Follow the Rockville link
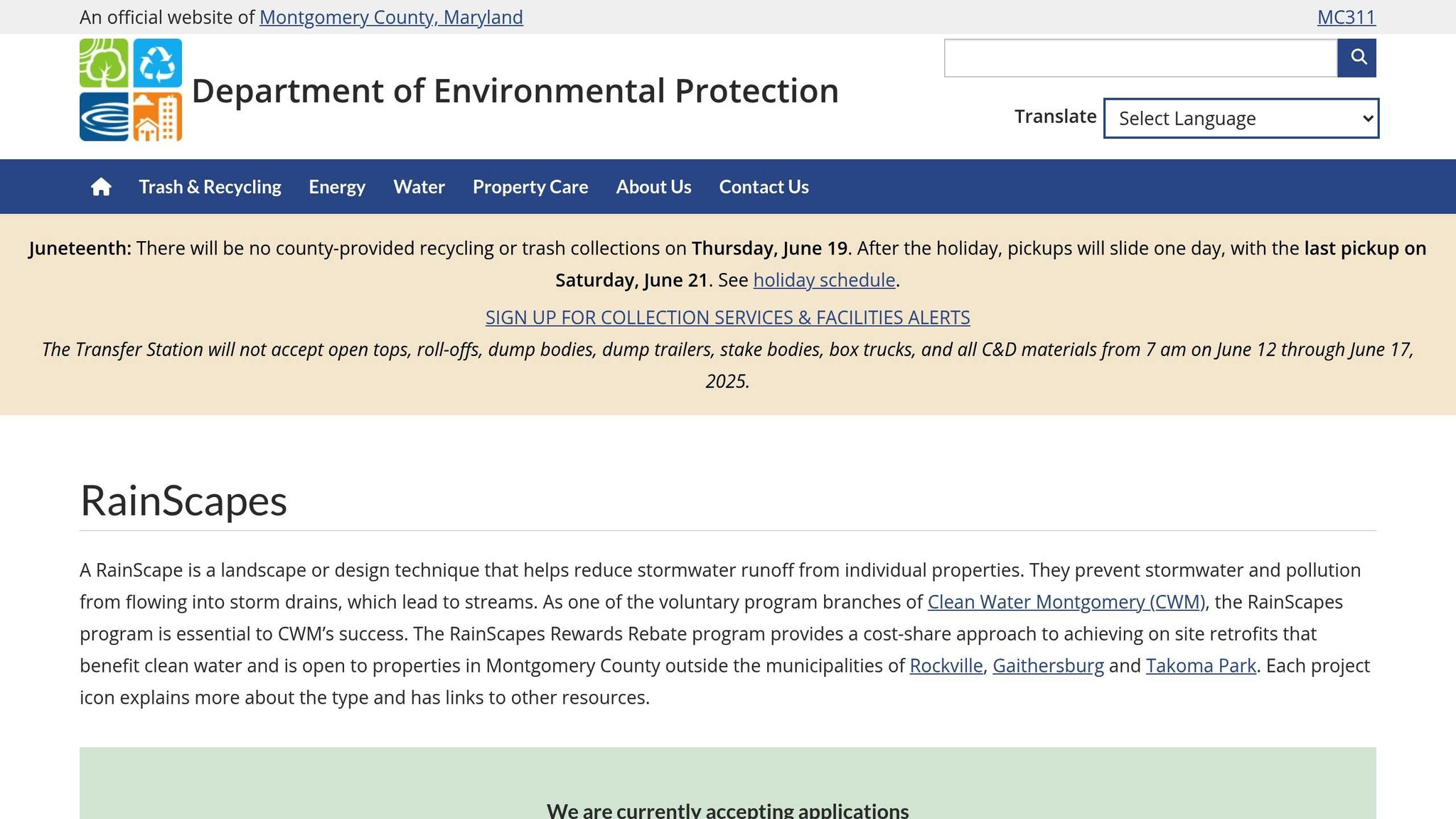Image resolution: width=1456 pixels, height=819 pixels. coord(946,665)
